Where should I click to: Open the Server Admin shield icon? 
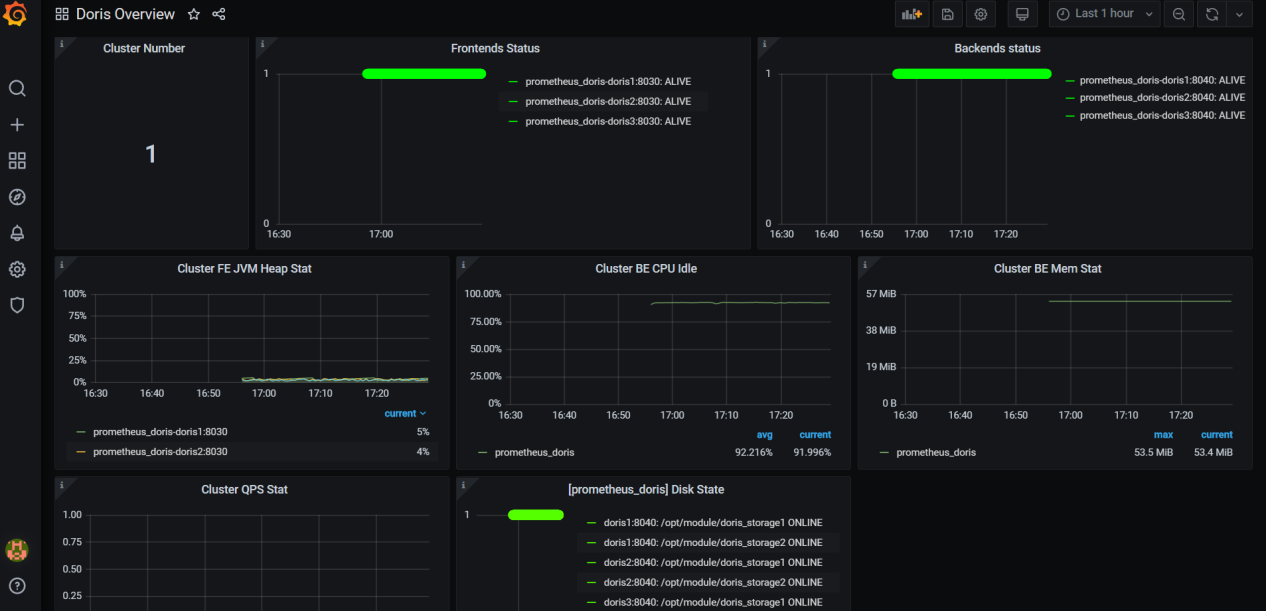[x=17, y=305]
